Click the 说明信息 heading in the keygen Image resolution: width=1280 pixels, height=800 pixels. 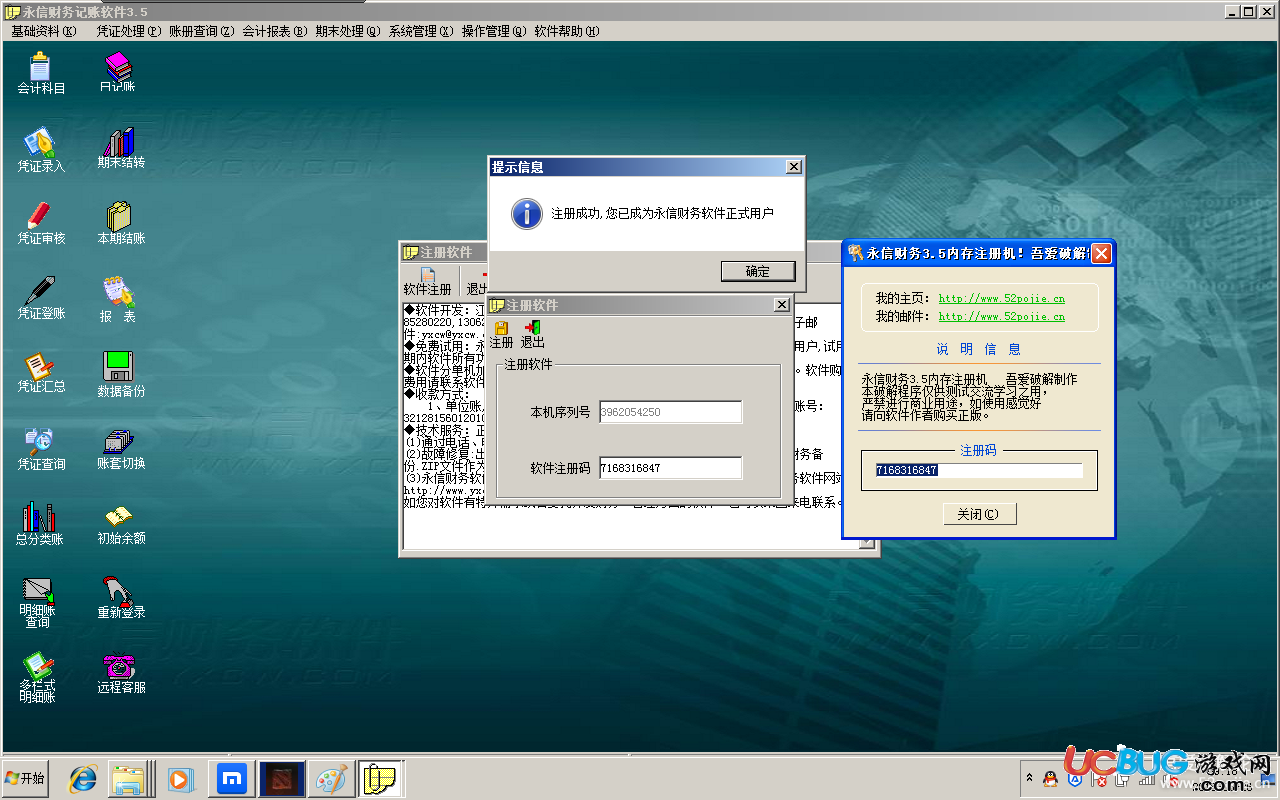979,349
